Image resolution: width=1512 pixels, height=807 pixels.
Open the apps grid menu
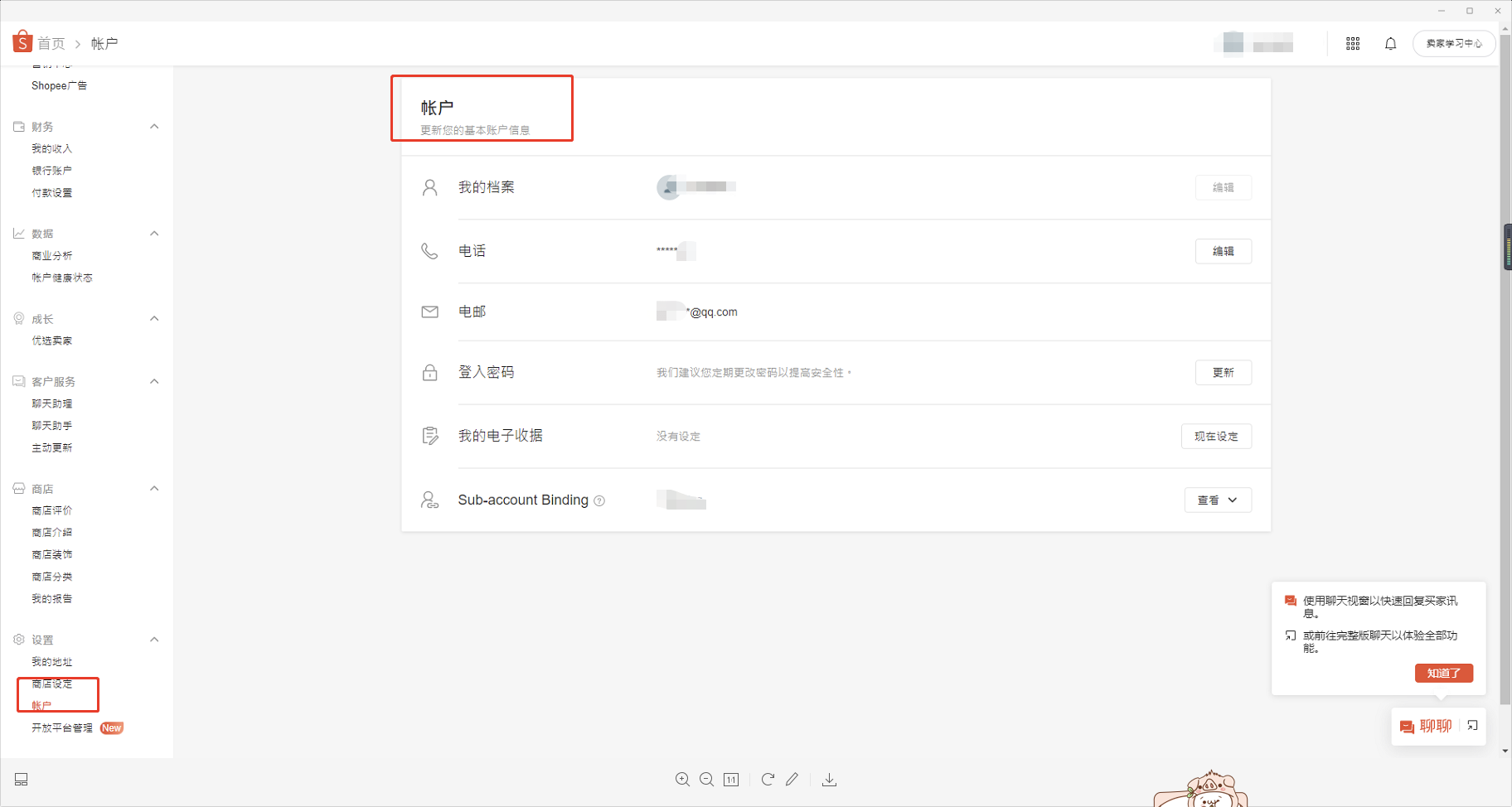(1353, 44)
